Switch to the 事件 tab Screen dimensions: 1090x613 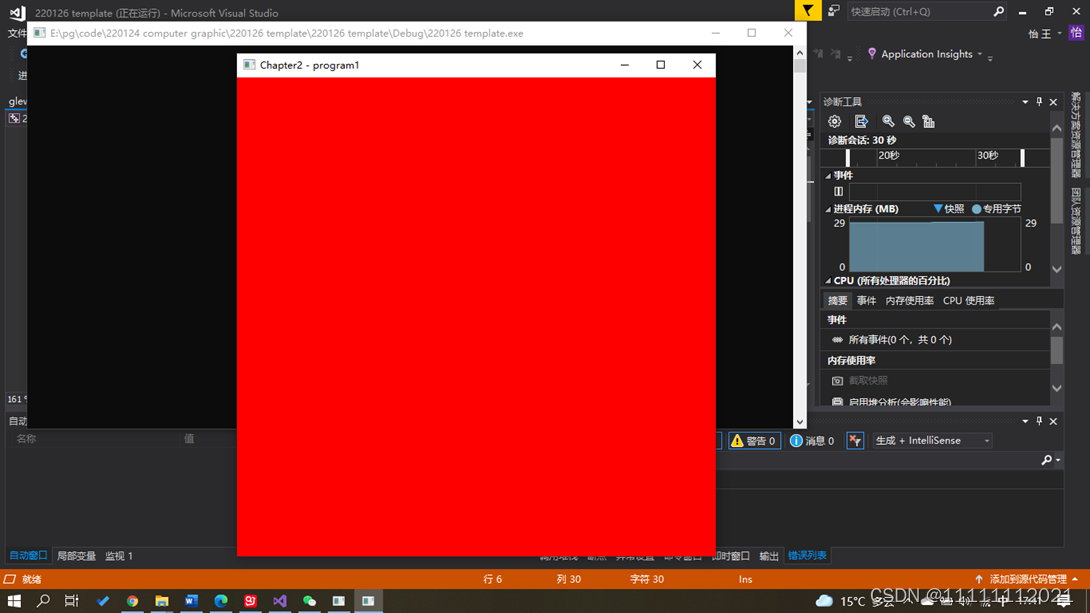coord(866,301)
